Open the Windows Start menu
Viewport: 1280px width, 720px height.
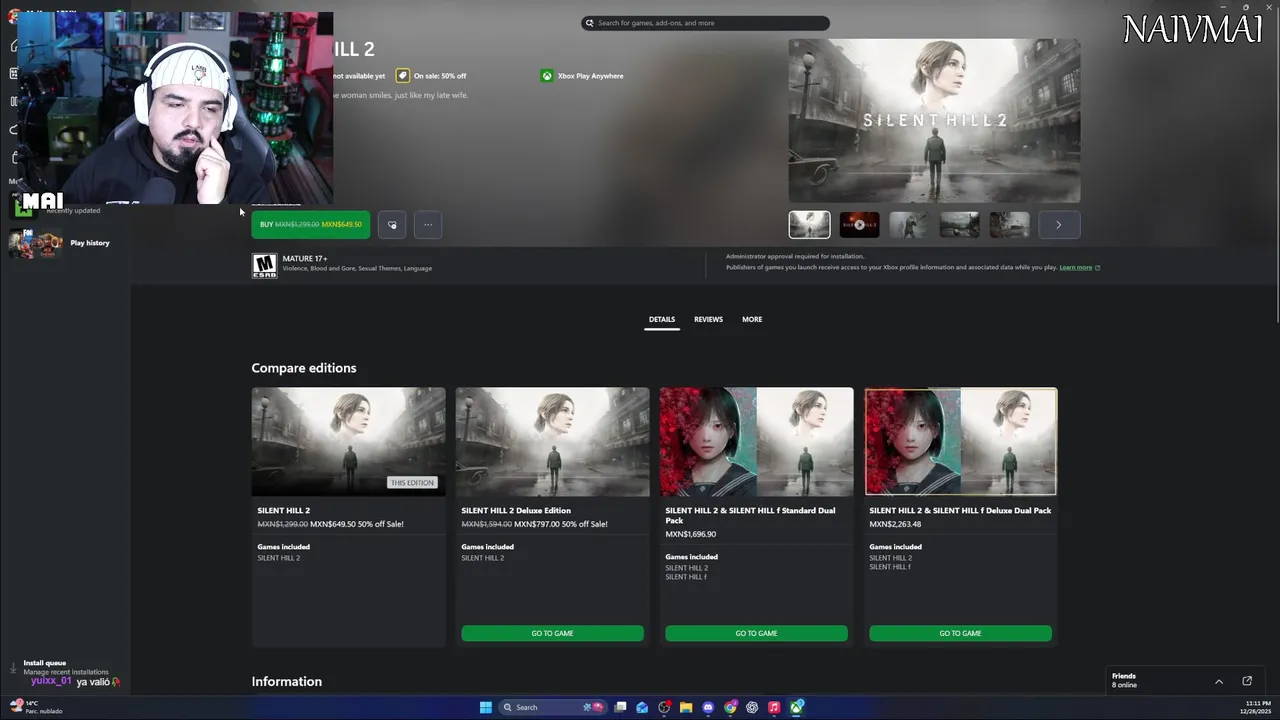(x=486, y=707)
